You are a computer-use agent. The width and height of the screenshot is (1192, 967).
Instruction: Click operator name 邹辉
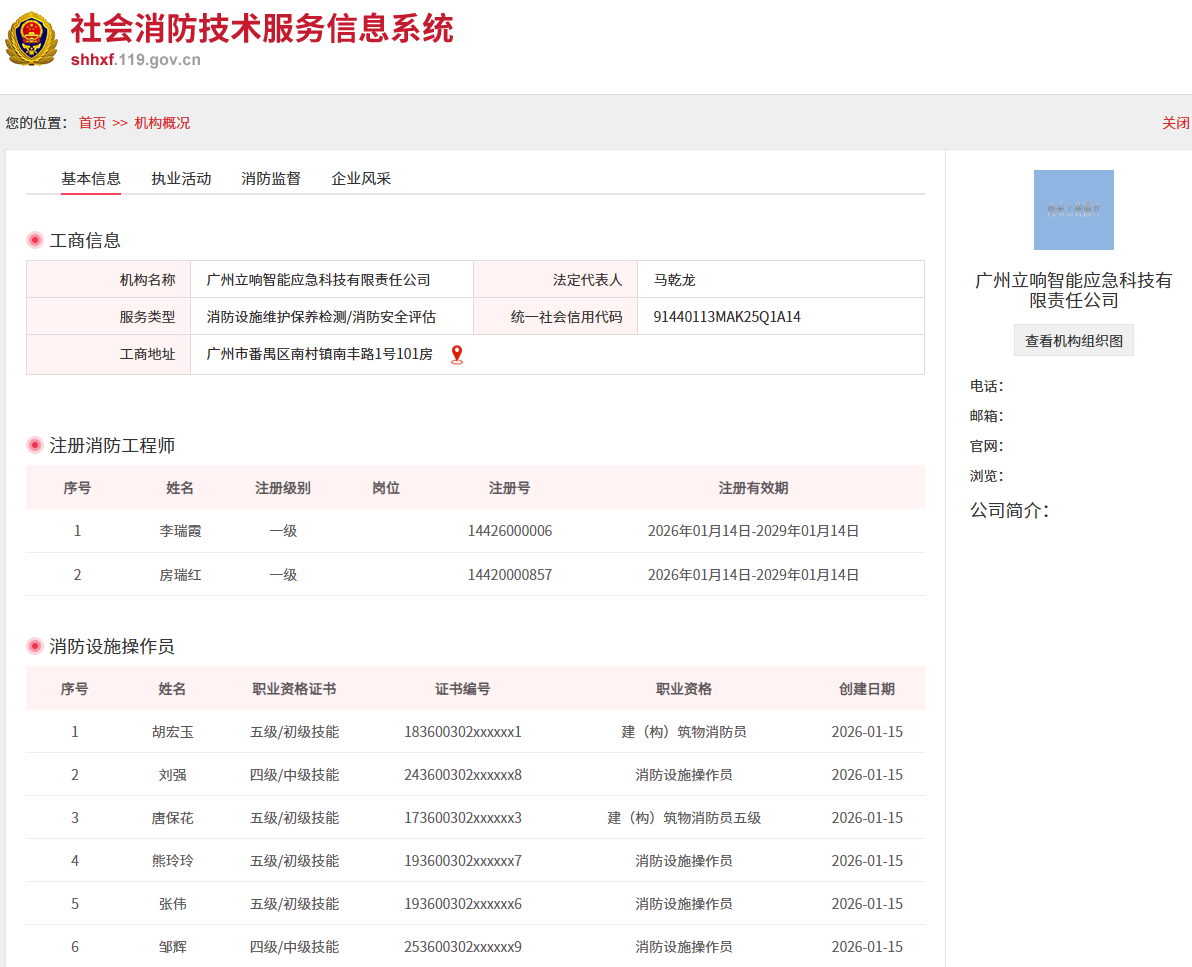(x=173, y=946)
